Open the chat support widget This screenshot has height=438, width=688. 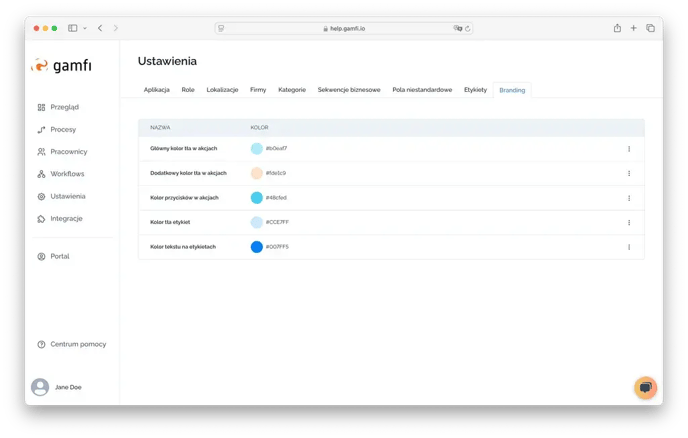click(645, 387)
